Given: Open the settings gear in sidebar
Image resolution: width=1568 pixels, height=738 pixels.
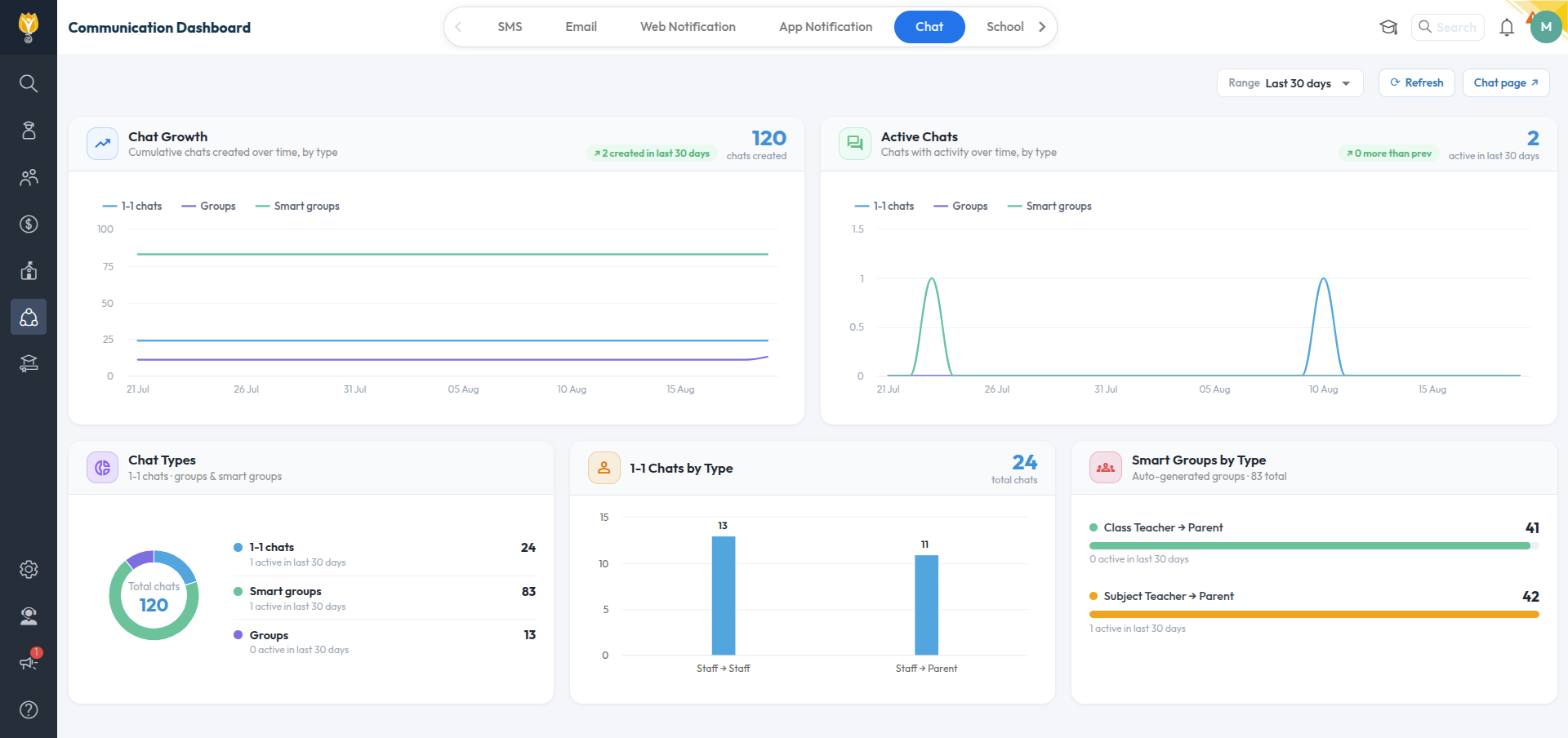Looking at the screenshot, I should pos(29,569).
